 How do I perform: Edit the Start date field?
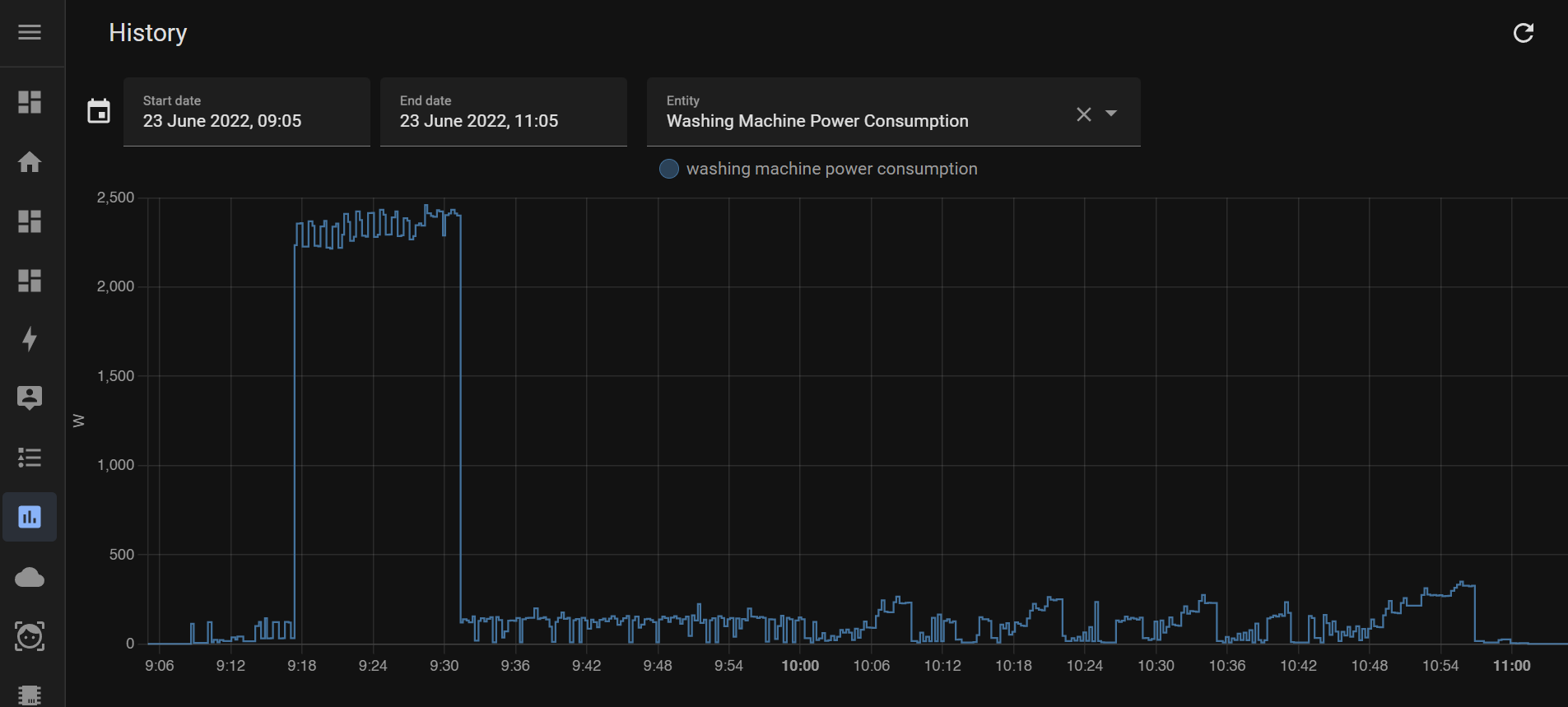tap(247, 112)
